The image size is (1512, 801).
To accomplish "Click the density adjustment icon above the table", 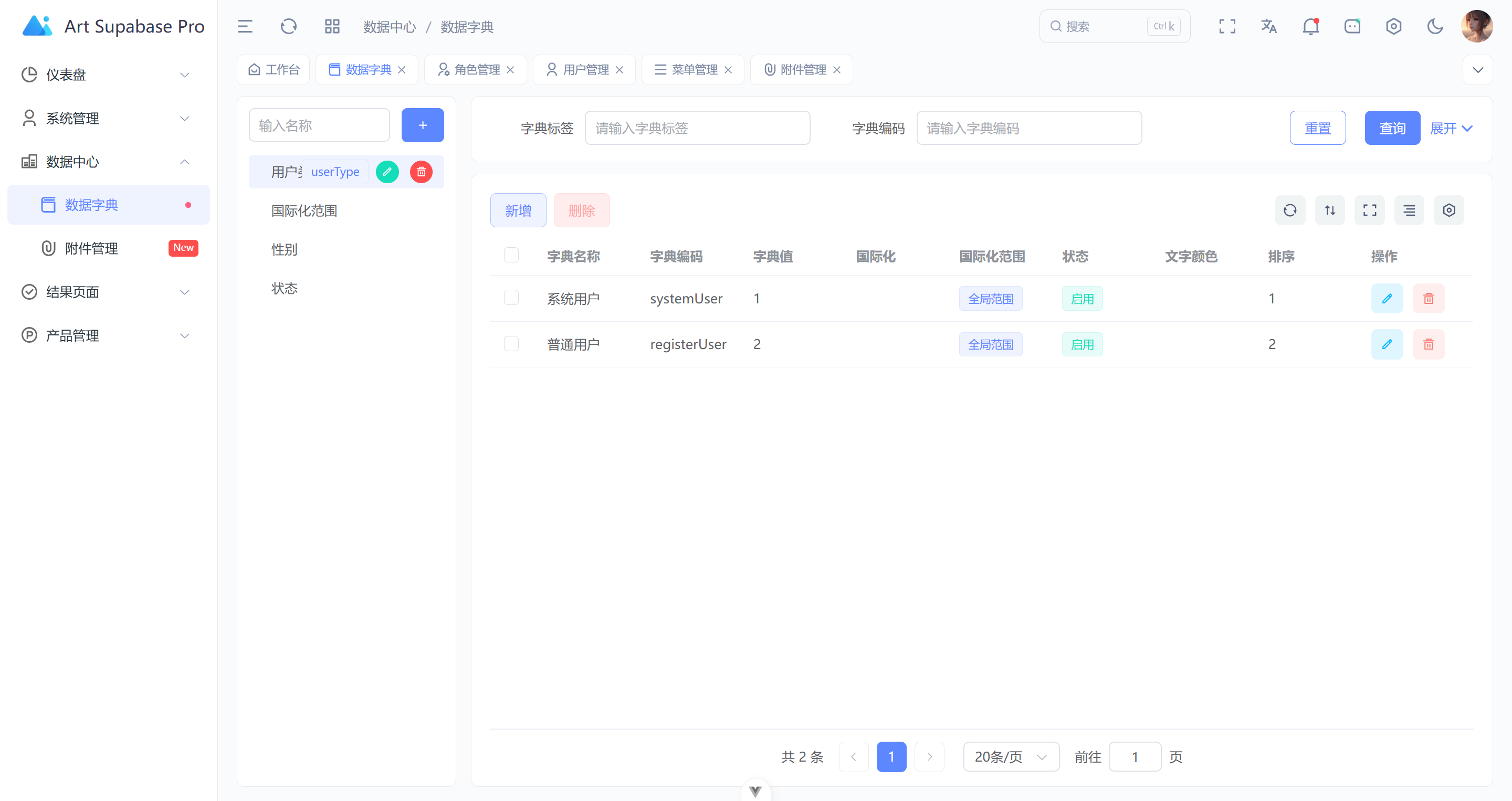I will point(1409,209).
